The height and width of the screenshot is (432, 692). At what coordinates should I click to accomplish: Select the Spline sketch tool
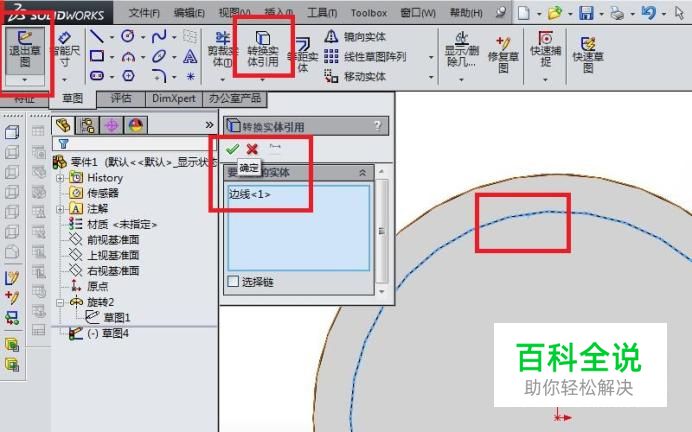click(159, 37)
